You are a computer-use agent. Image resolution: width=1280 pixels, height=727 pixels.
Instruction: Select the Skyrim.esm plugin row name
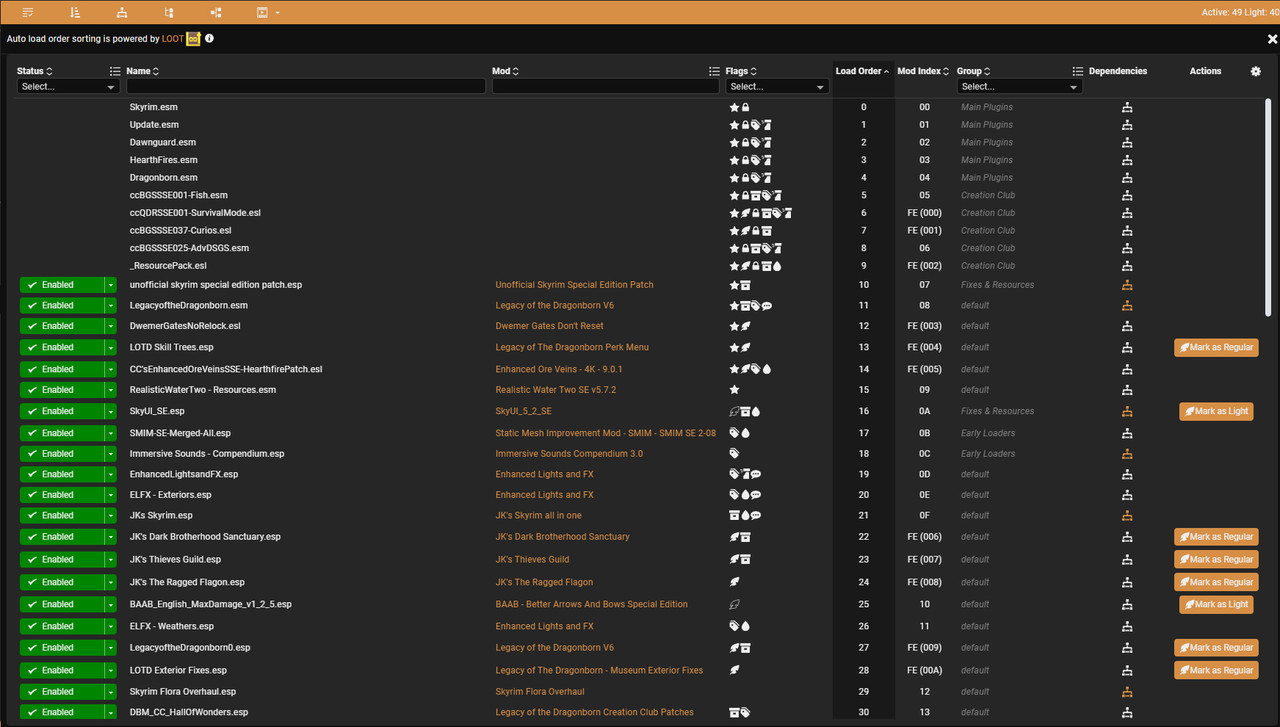coord(154,107)
